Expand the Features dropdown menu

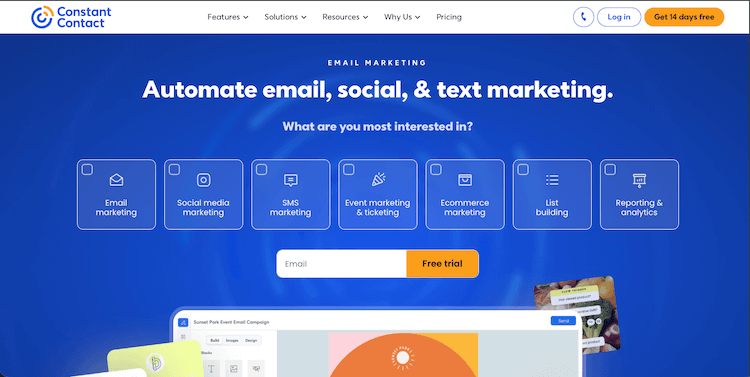[x=228, y=17]
